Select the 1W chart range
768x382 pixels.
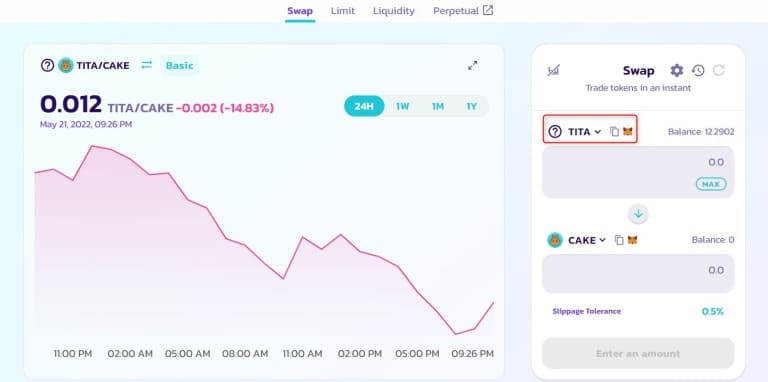point(403,106)
